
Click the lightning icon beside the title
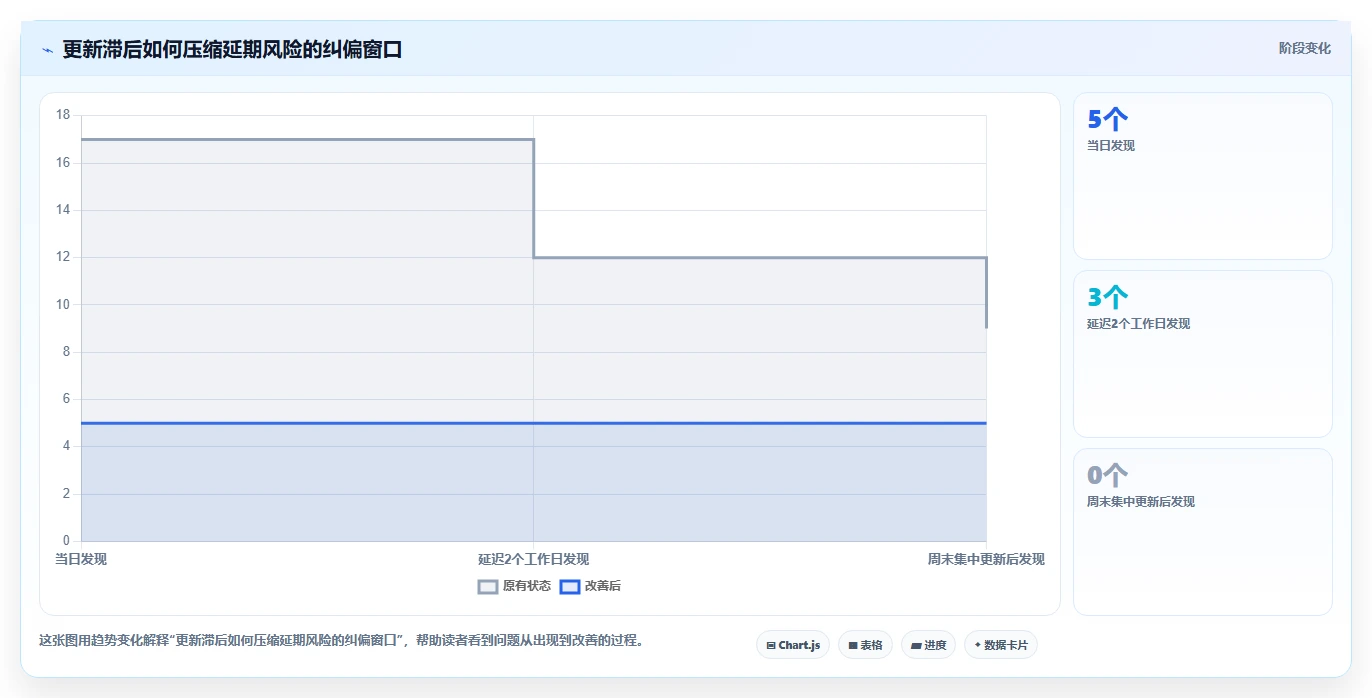[47, 50]
